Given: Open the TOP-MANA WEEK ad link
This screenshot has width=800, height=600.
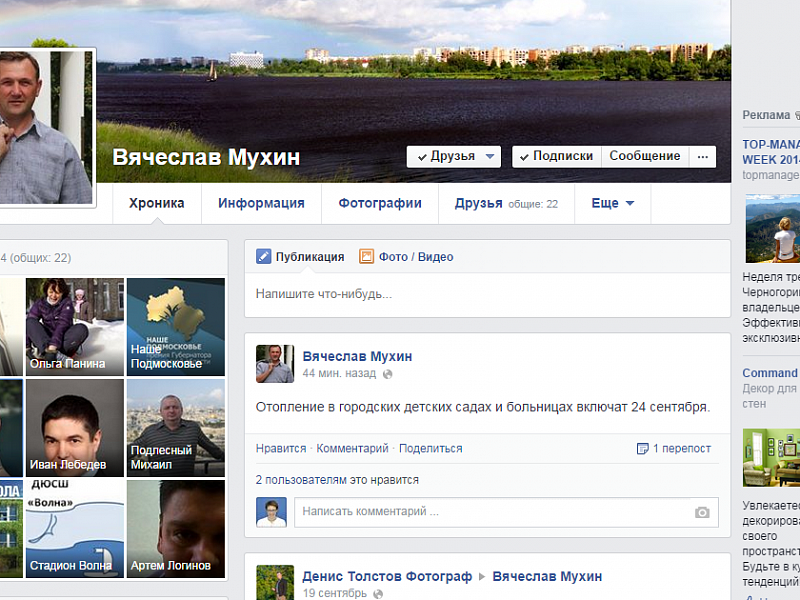Looking at the screenshot, I should pyautogui.click(x=771, y=152).
